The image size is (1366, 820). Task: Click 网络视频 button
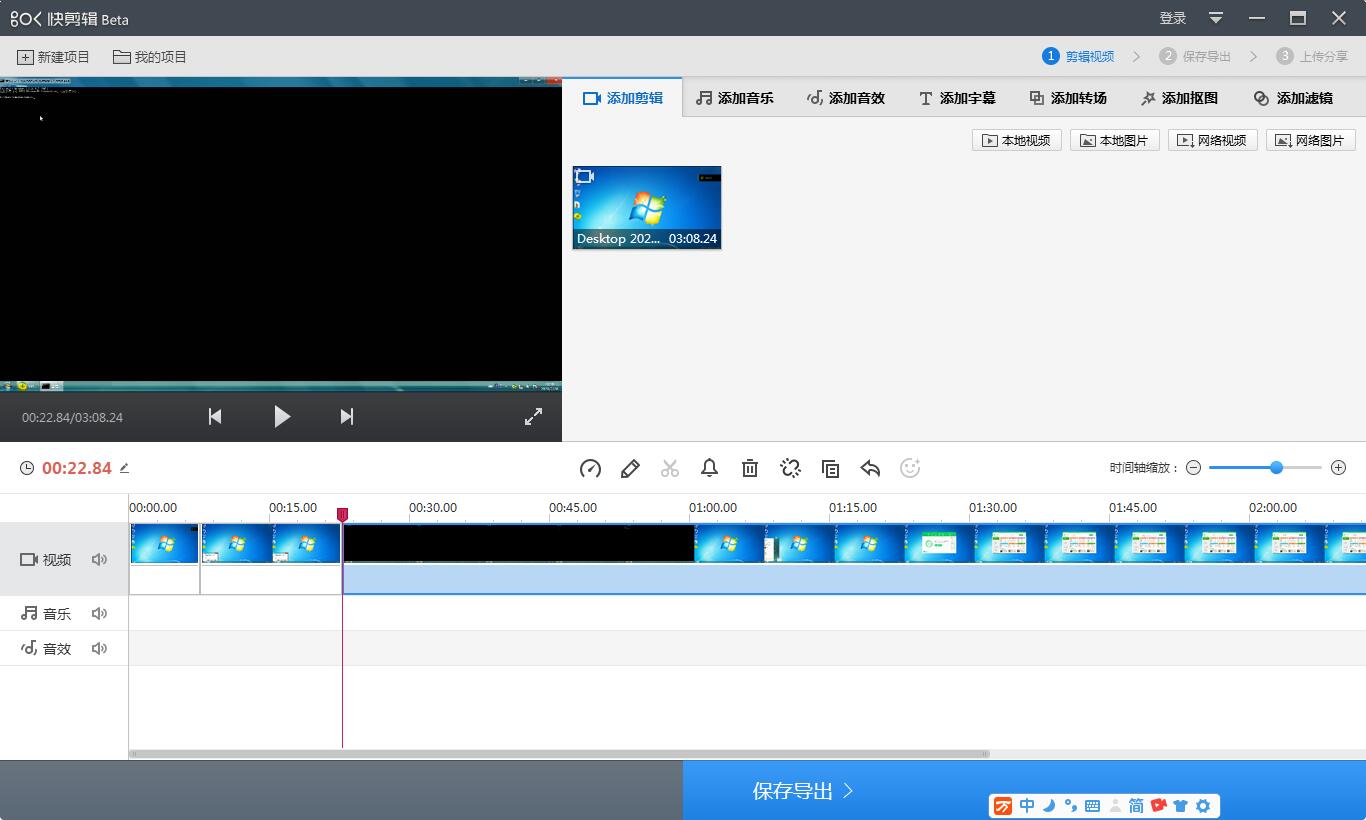tap(1213, 140)
